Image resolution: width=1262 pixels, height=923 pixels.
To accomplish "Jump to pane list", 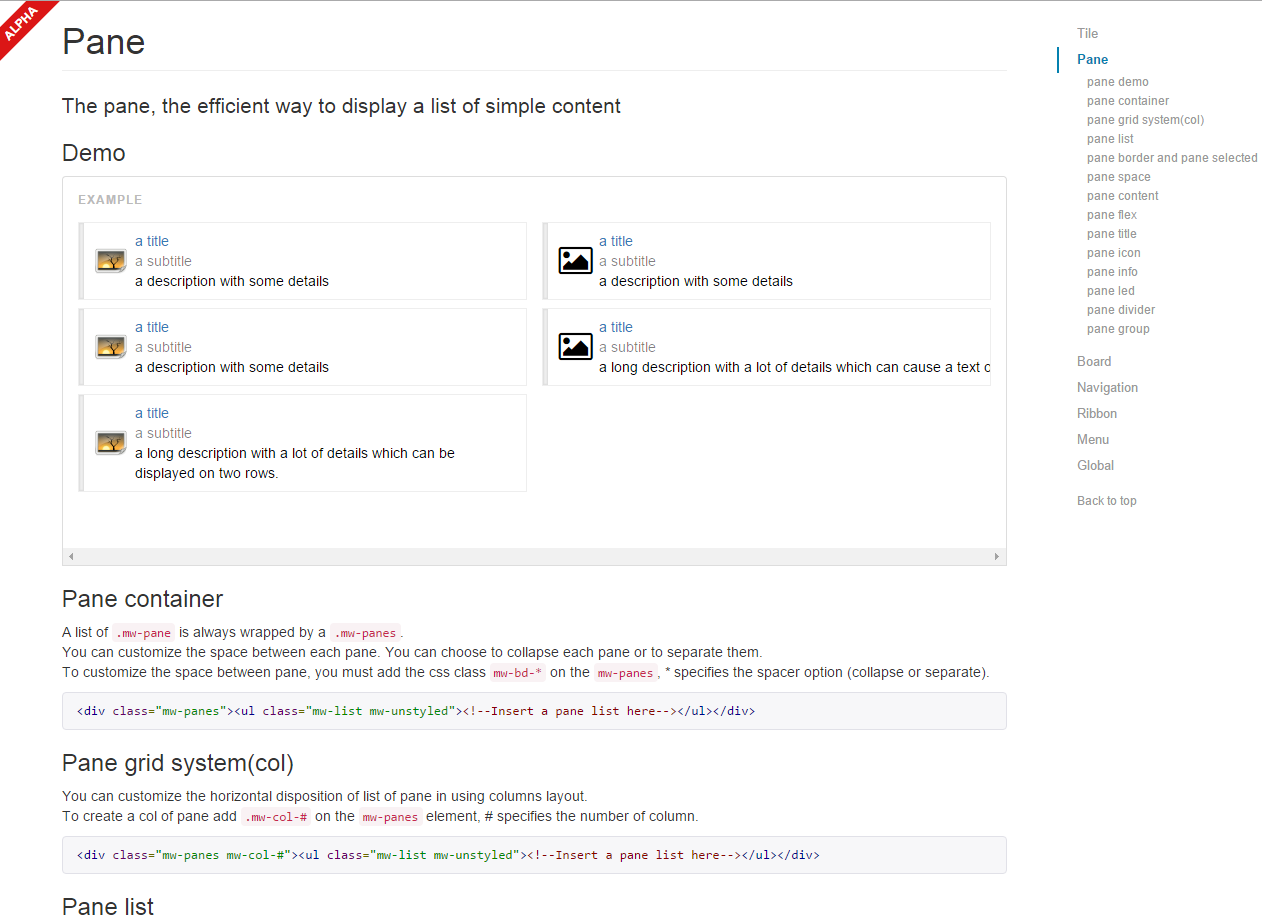I will (x=1110, y=139).
